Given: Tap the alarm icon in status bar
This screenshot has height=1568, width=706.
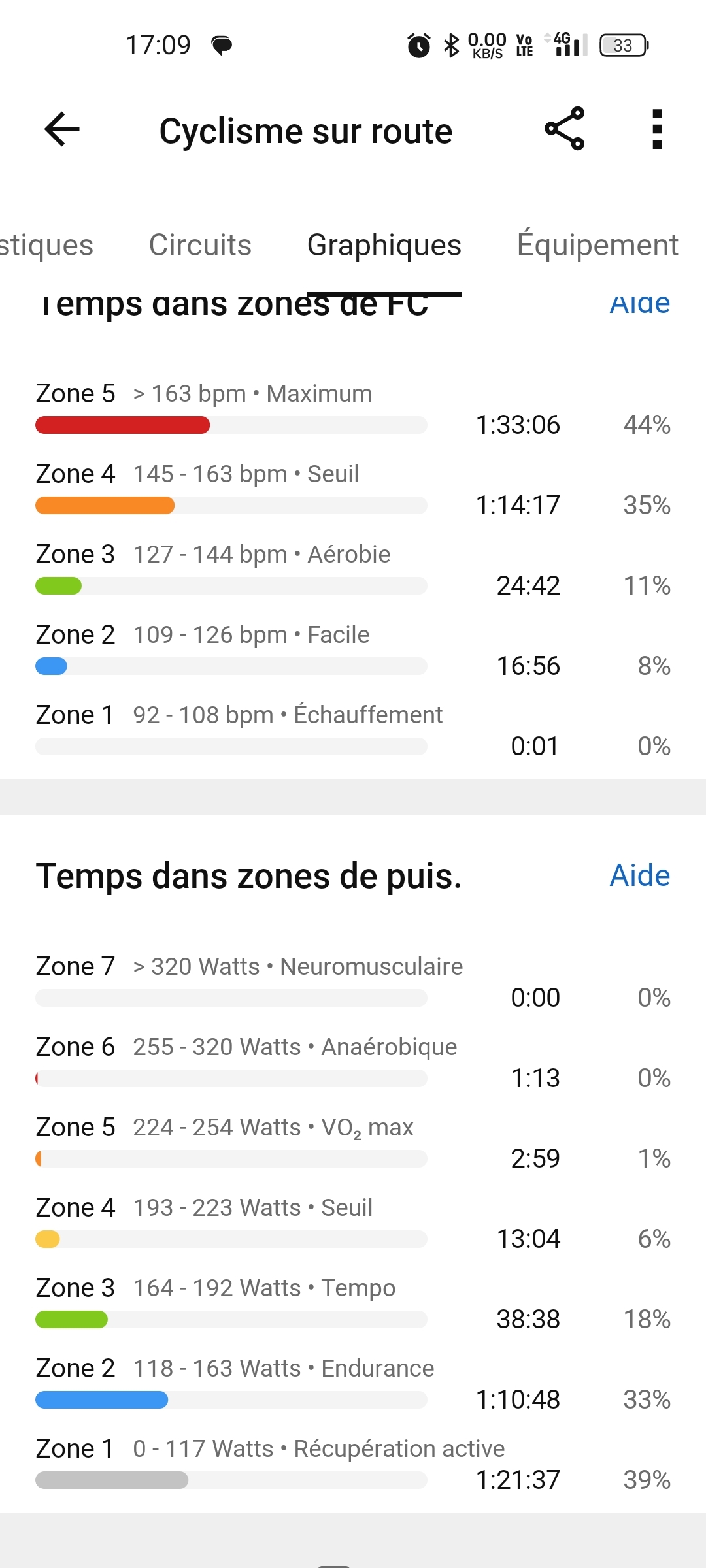Looking at the screenshot, I should [419, 46].
